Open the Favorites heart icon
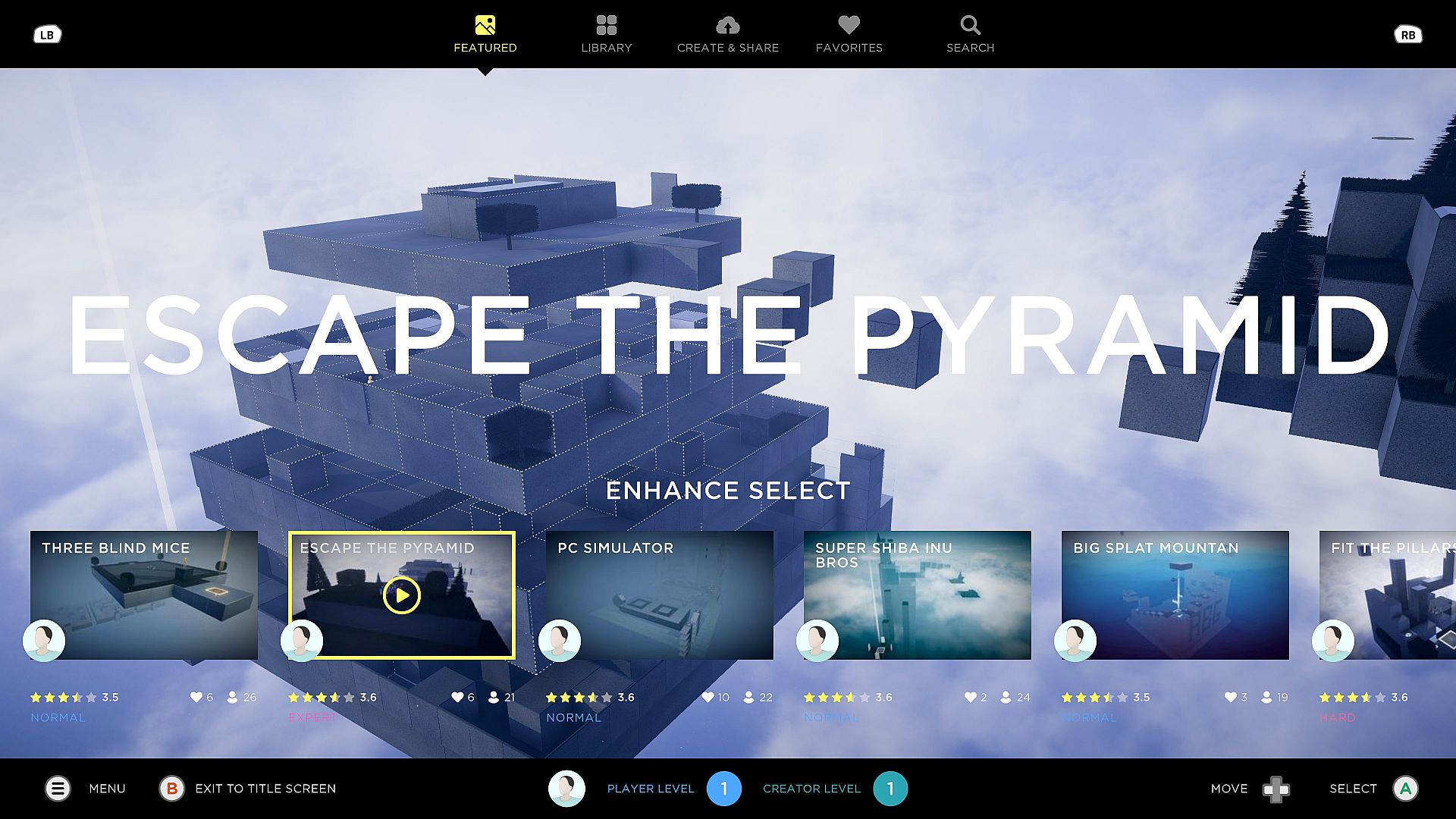The width and height of the screenshot is (1456, 819). pyautogui.click(x=849, y=26)
